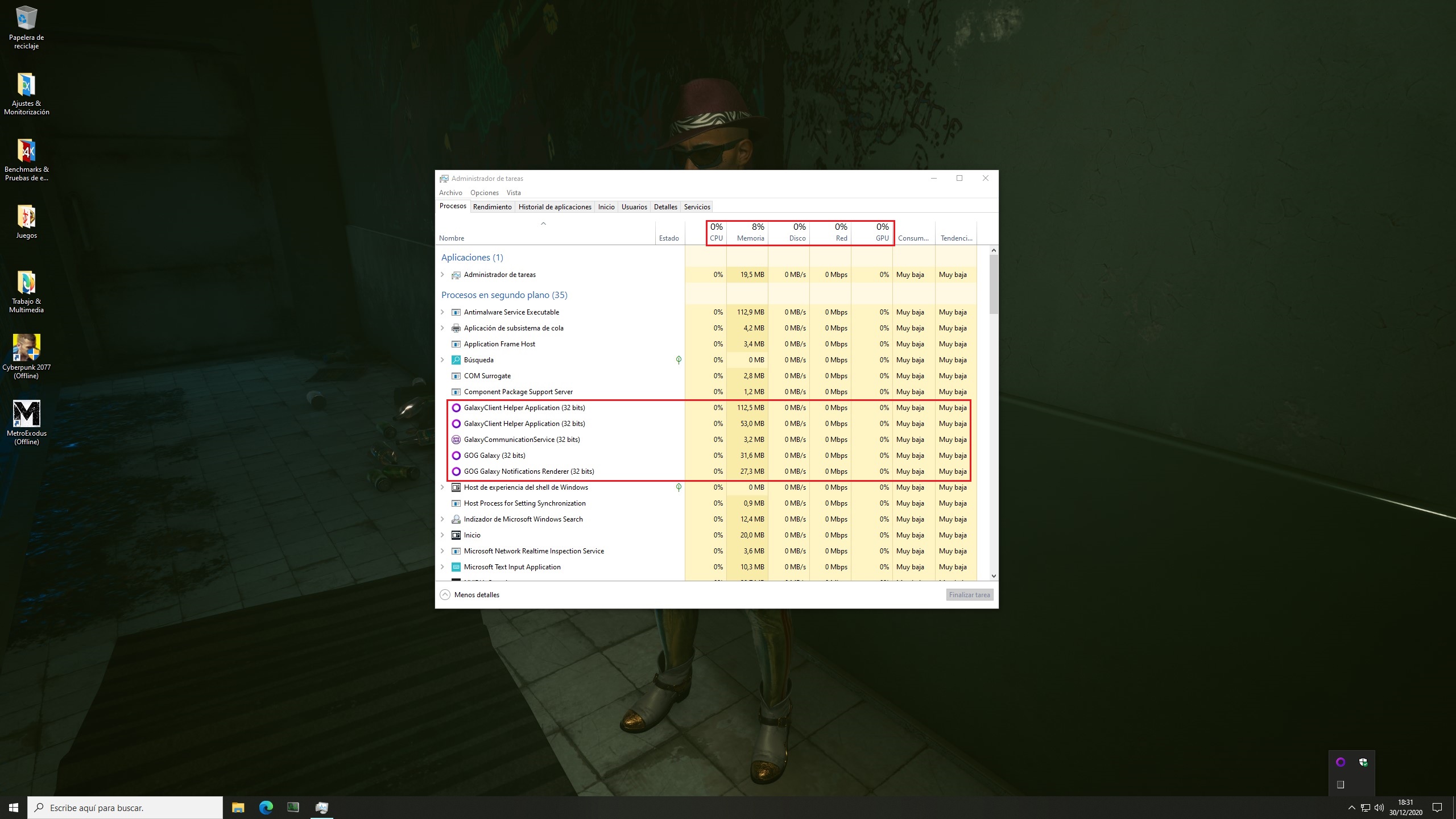Click the Finalizar tarea button
Screen dimensions: 1456x819
(970, 595)
